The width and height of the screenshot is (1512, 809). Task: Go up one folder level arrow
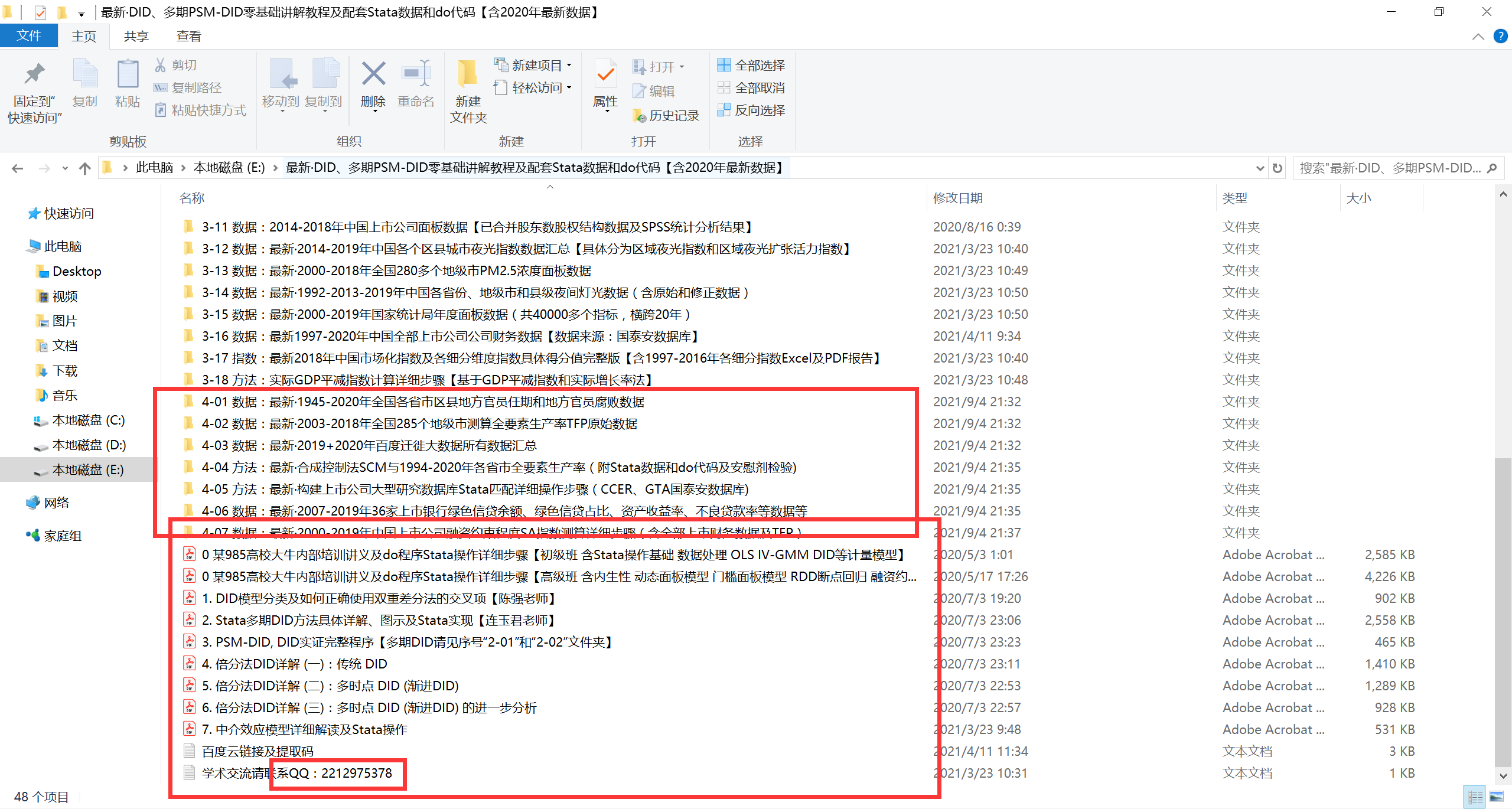(85, 168)
